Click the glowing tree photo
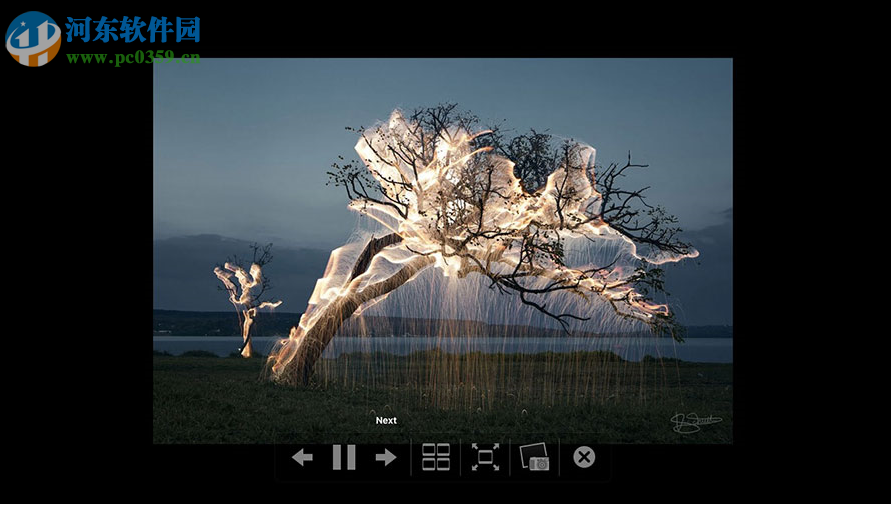The width and height of the screenshot is (891, 505). coord(443,251)
